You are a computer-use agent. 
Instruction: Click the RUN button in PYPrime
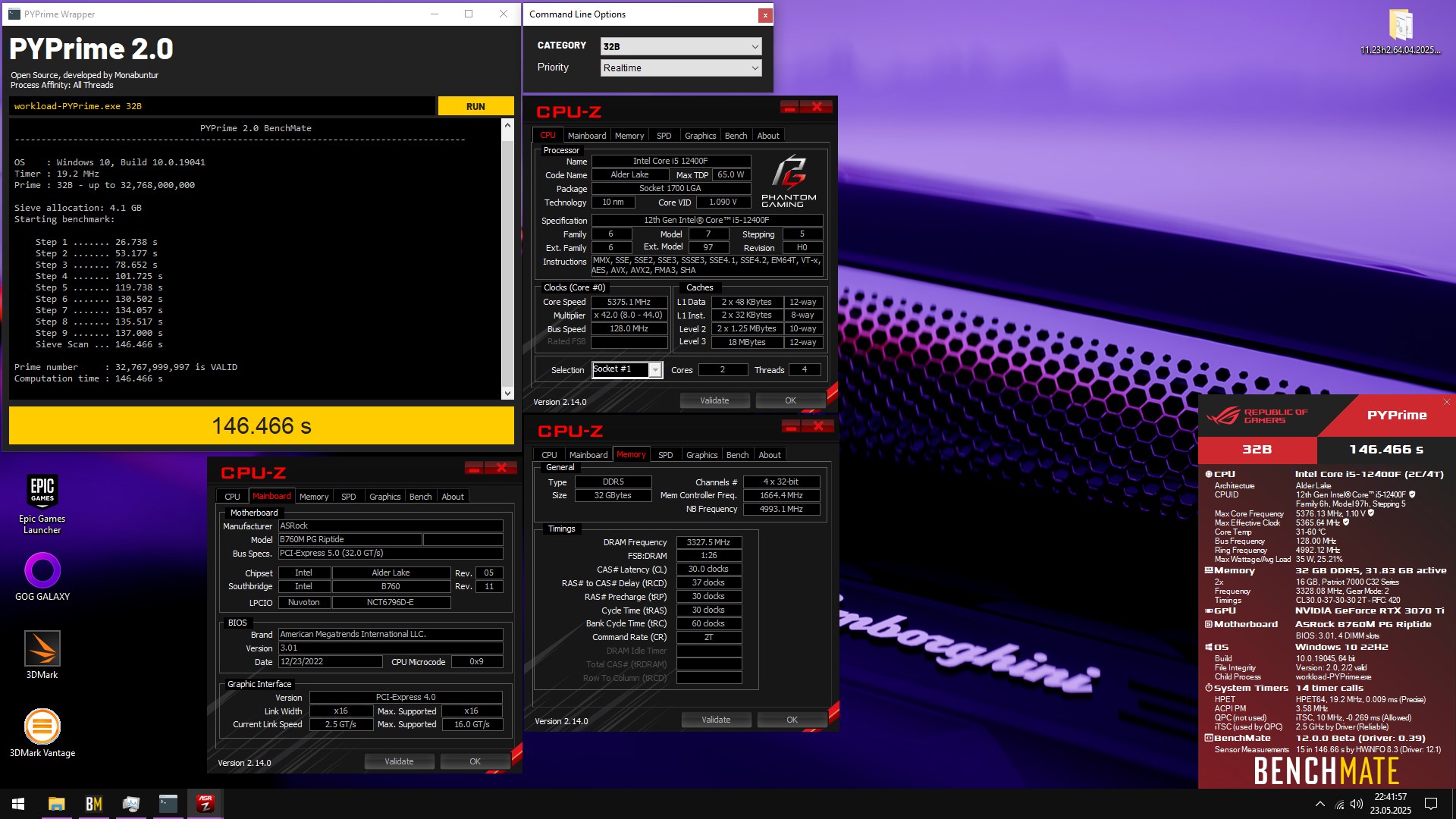[475, 106]
